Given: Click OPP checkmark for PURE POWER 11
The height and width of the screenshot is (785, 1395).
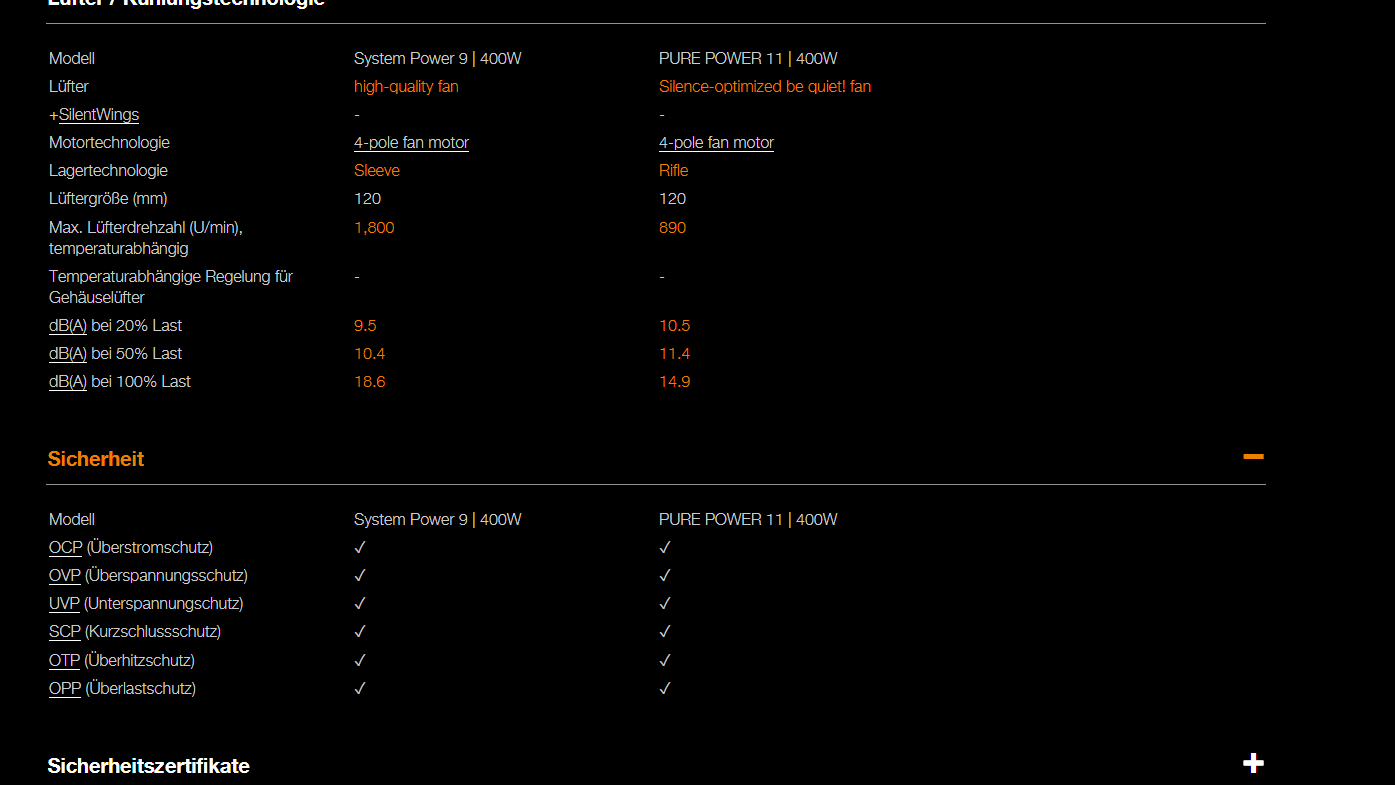Looking at the screenshot, I should pyautogui.click(x=665, y=689).
